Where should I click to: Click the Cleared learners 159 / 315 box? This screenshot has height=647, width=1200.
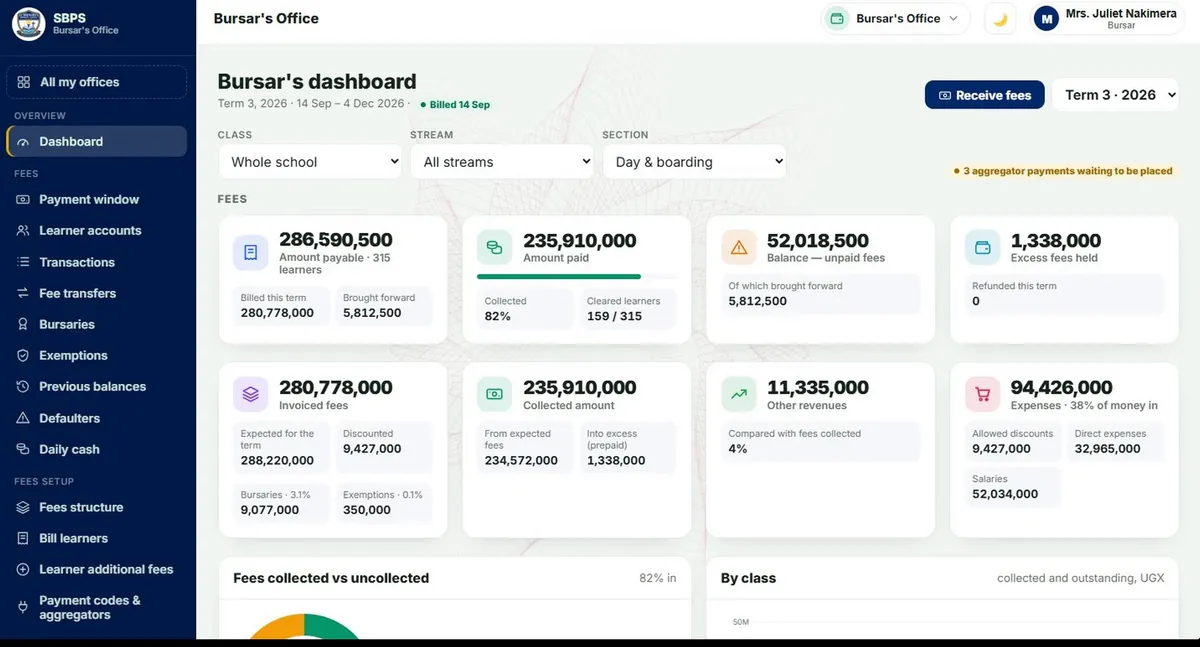coord(628,309)
